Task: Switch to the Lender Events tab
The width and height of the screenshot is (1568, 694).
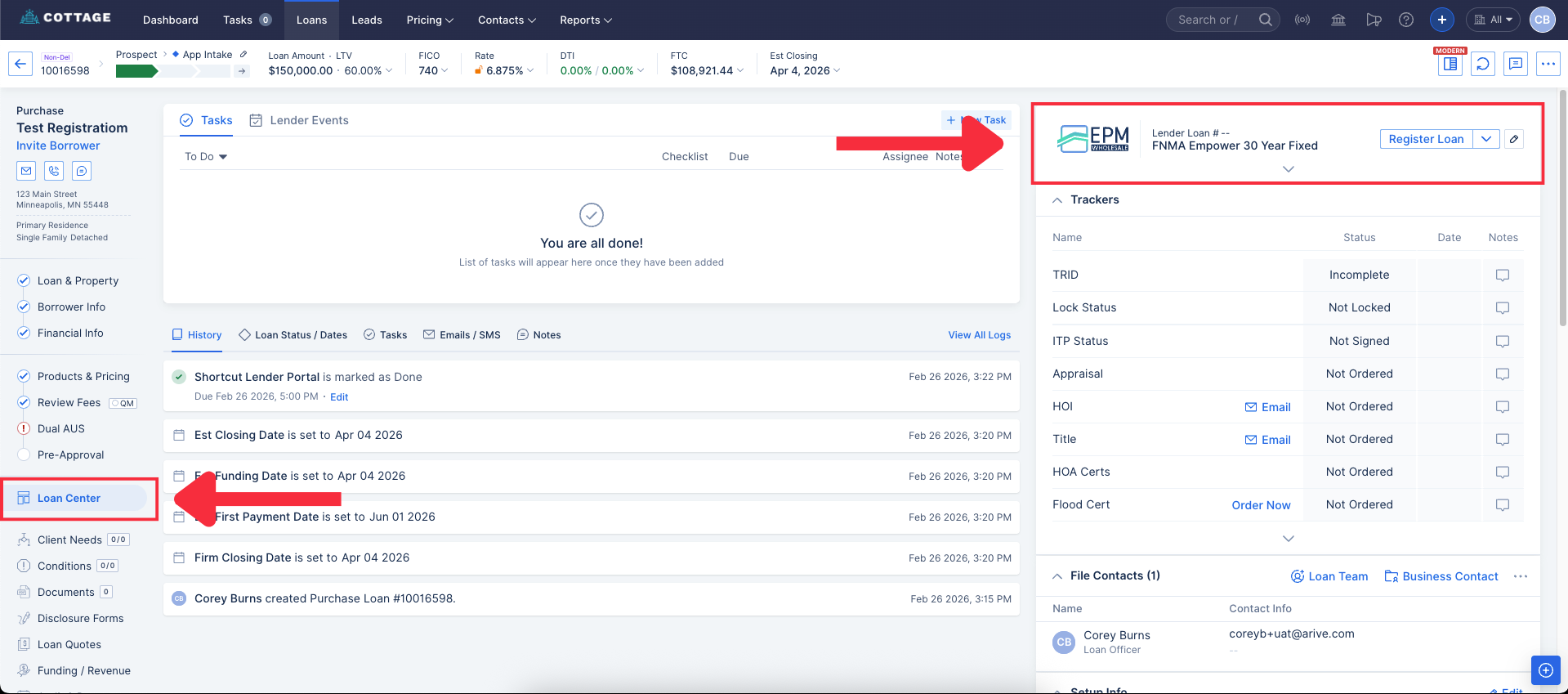Action: click(299, 120)
